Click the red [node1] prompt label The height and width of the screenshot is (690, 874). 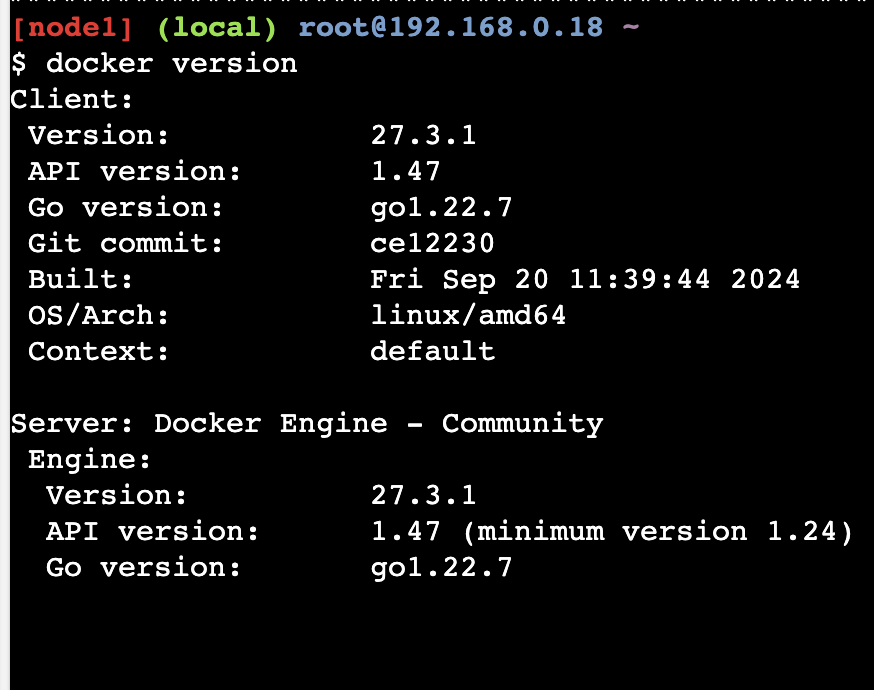click(x=72, y=27)
